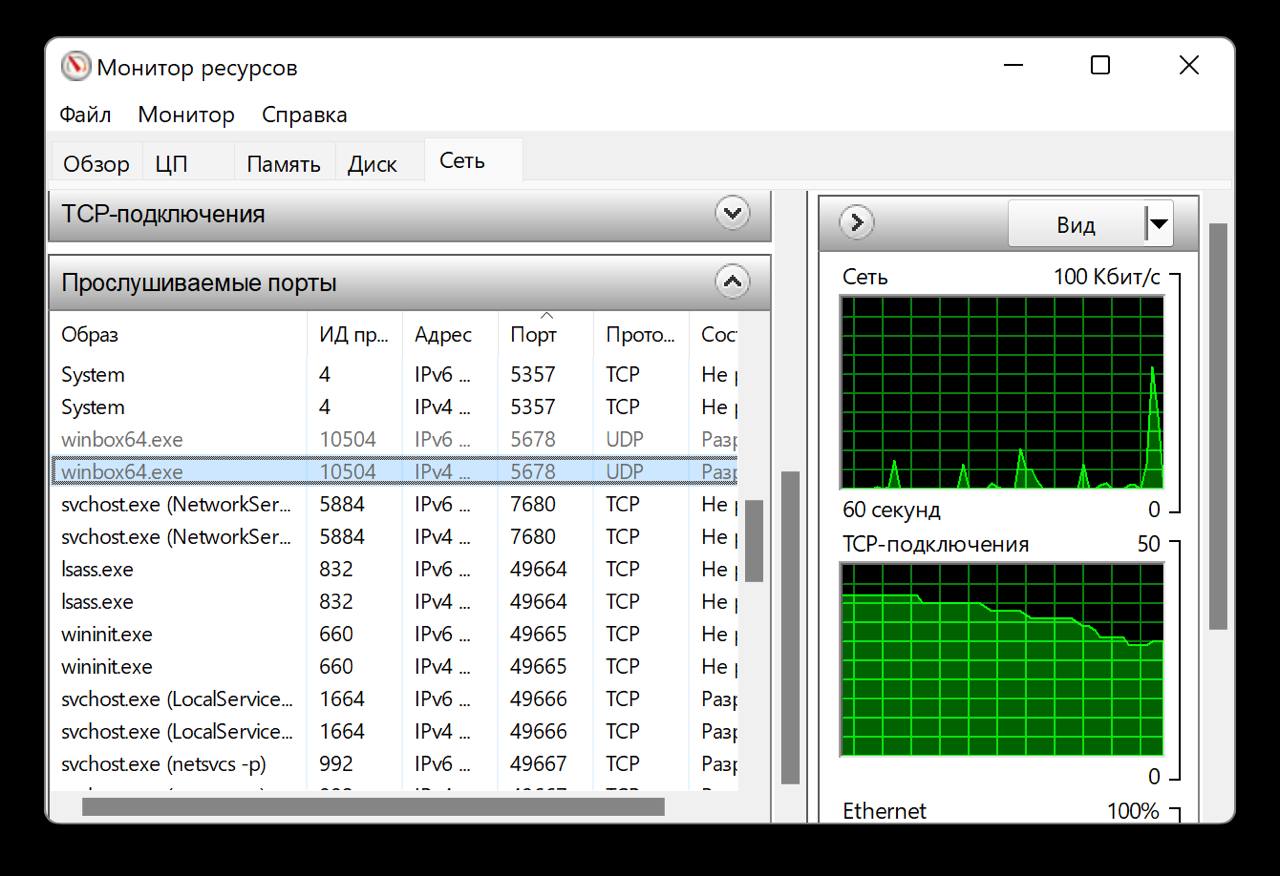Close the Resource Monitor window

pyautogui.click(x=1188, y=66)
